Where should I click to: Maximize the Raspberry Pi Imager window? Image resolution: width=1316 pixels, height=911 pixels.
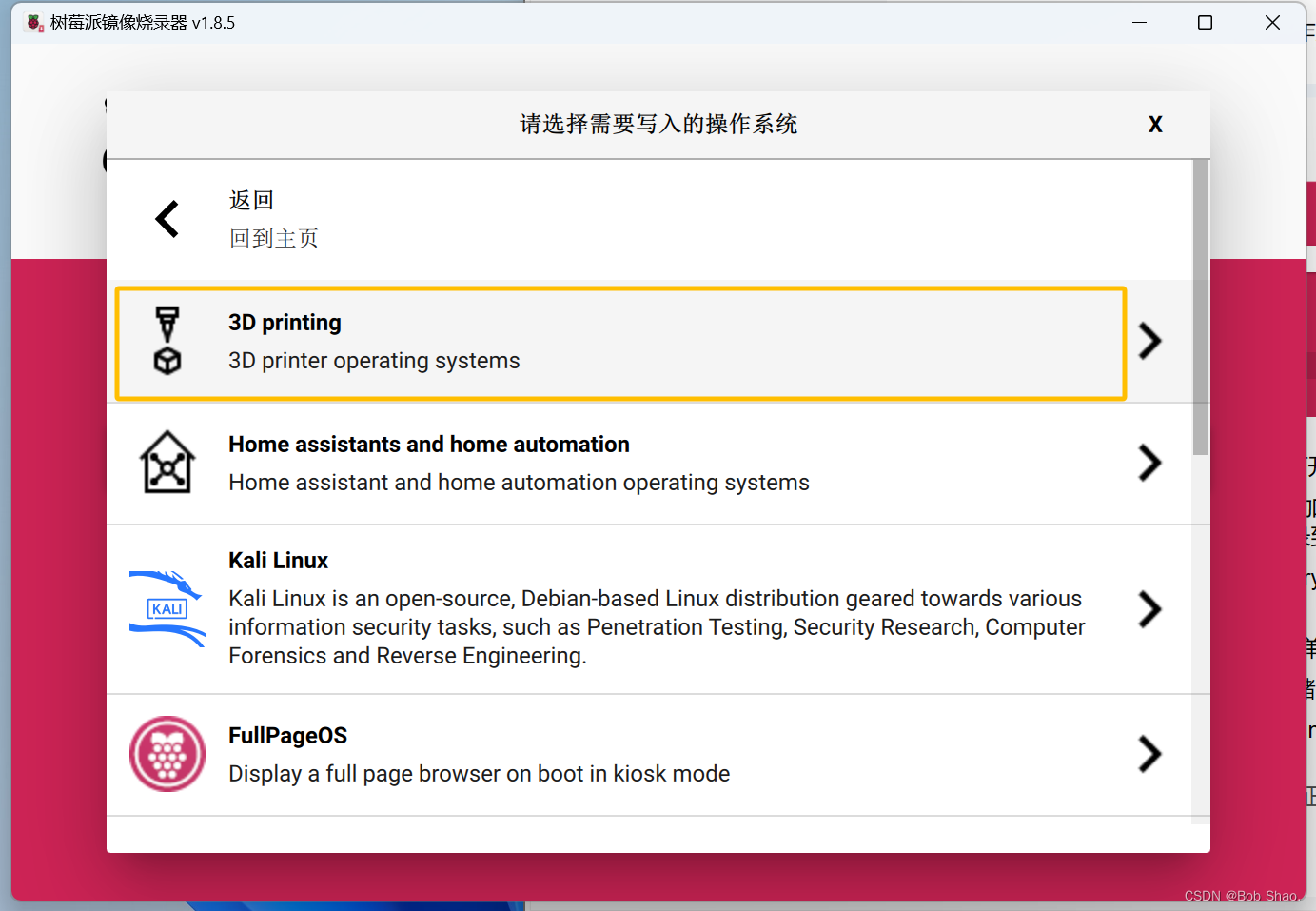point(1205,22)
